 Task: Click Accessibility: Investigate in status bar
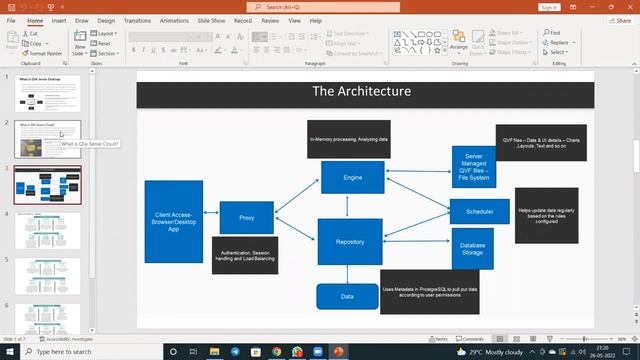coord(66,339)
